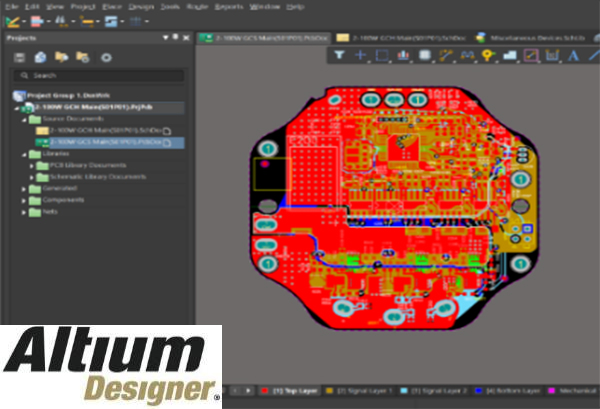Pin the Projects panel
Viewport: 600px width, 409px height.
(x=176, y=37)
